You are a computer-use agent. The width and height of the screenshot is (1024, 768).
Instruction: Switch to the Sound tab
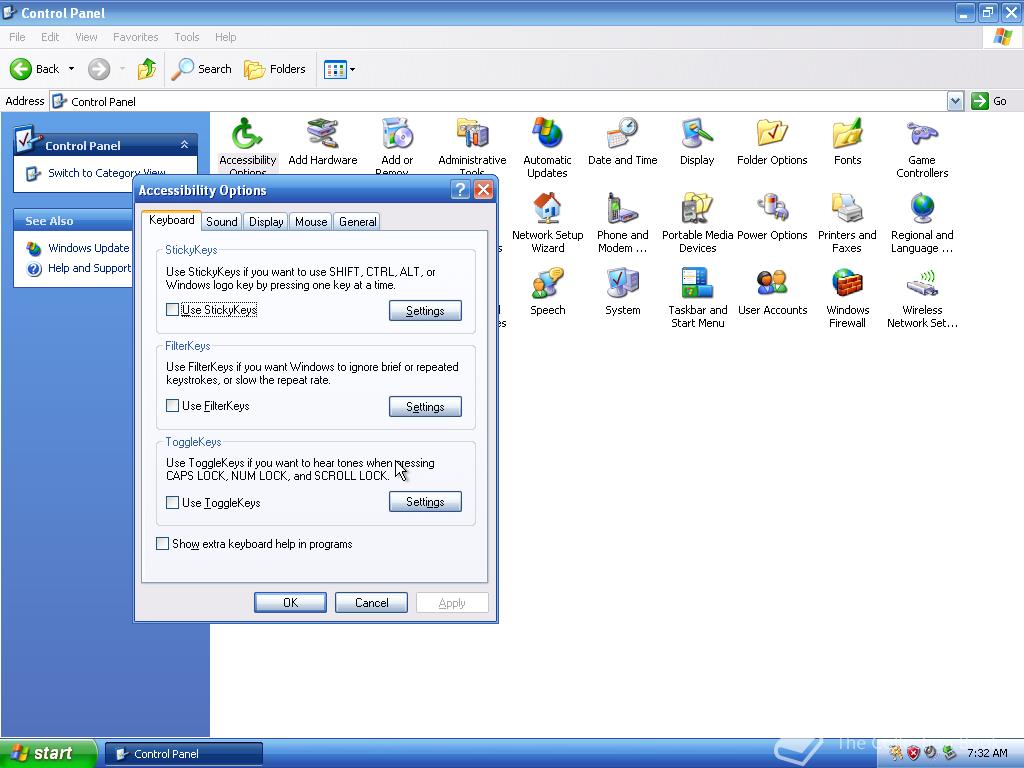click(221, 221)
